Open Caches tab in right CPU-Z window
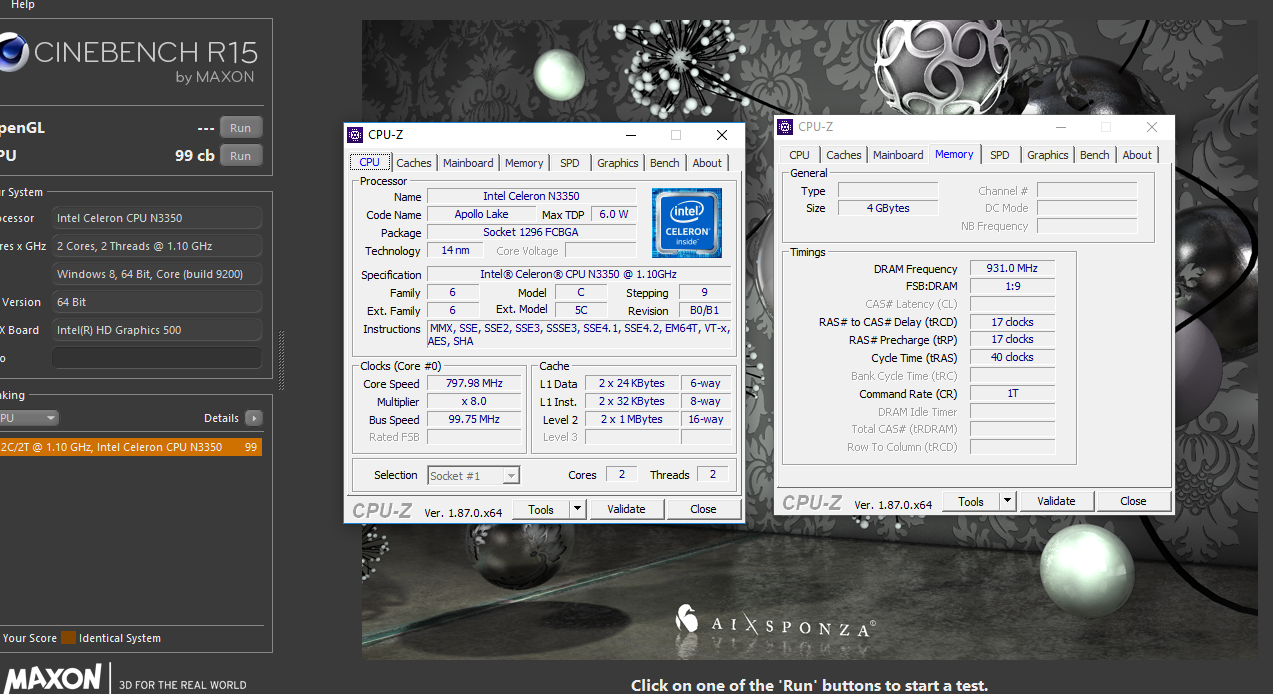The width and height of the screenshot is (1273, 694). point(844,155)
